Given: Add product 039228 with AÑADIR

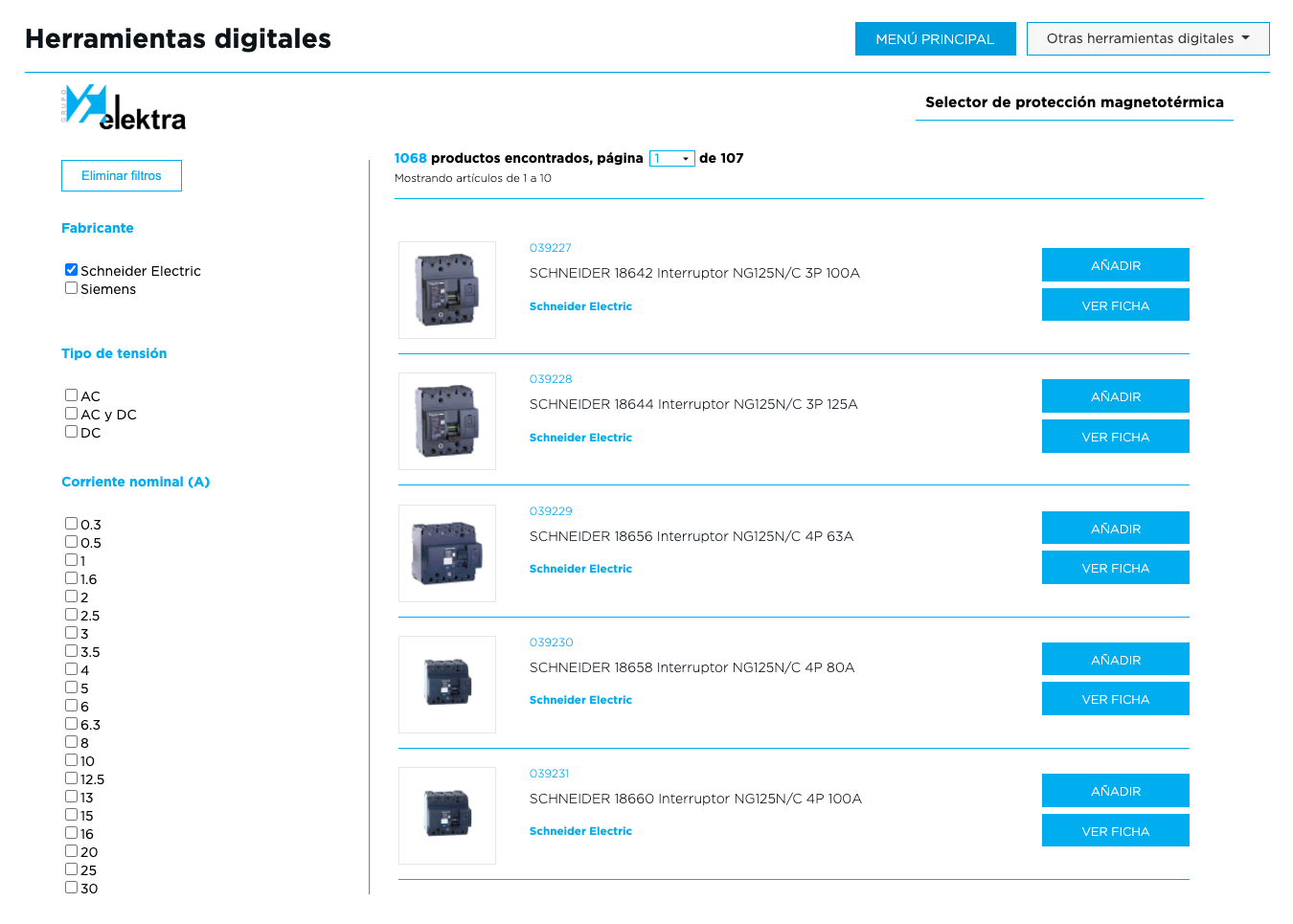Looking at the screenshot, I should [x=1116, y=396].
